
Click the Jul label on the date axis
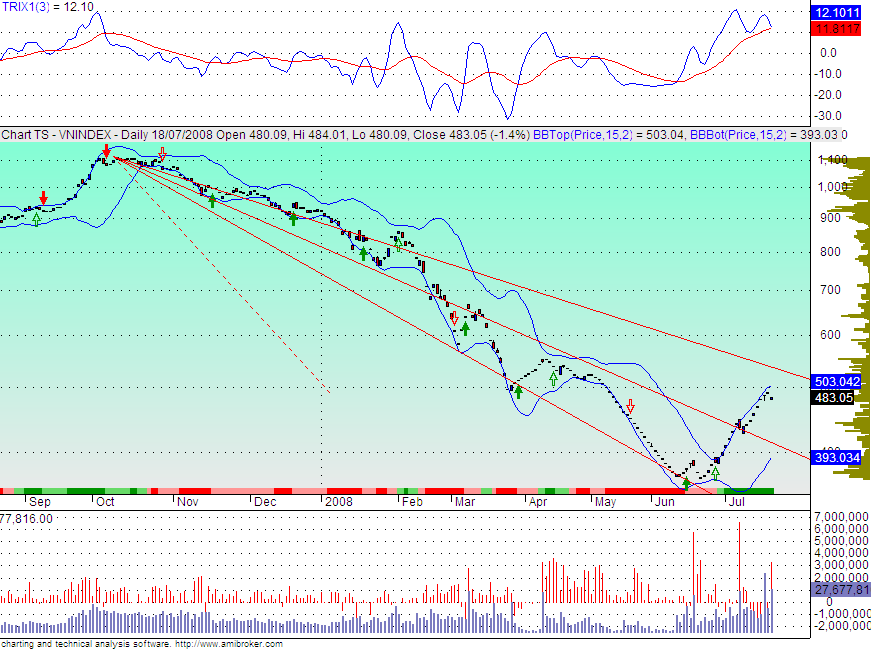737,501
